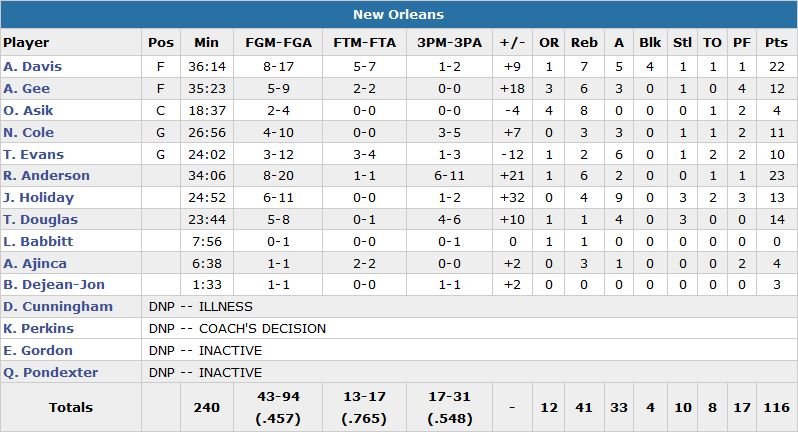Click the New Orleans team header
Screen dimensions: 798x432
398,15
